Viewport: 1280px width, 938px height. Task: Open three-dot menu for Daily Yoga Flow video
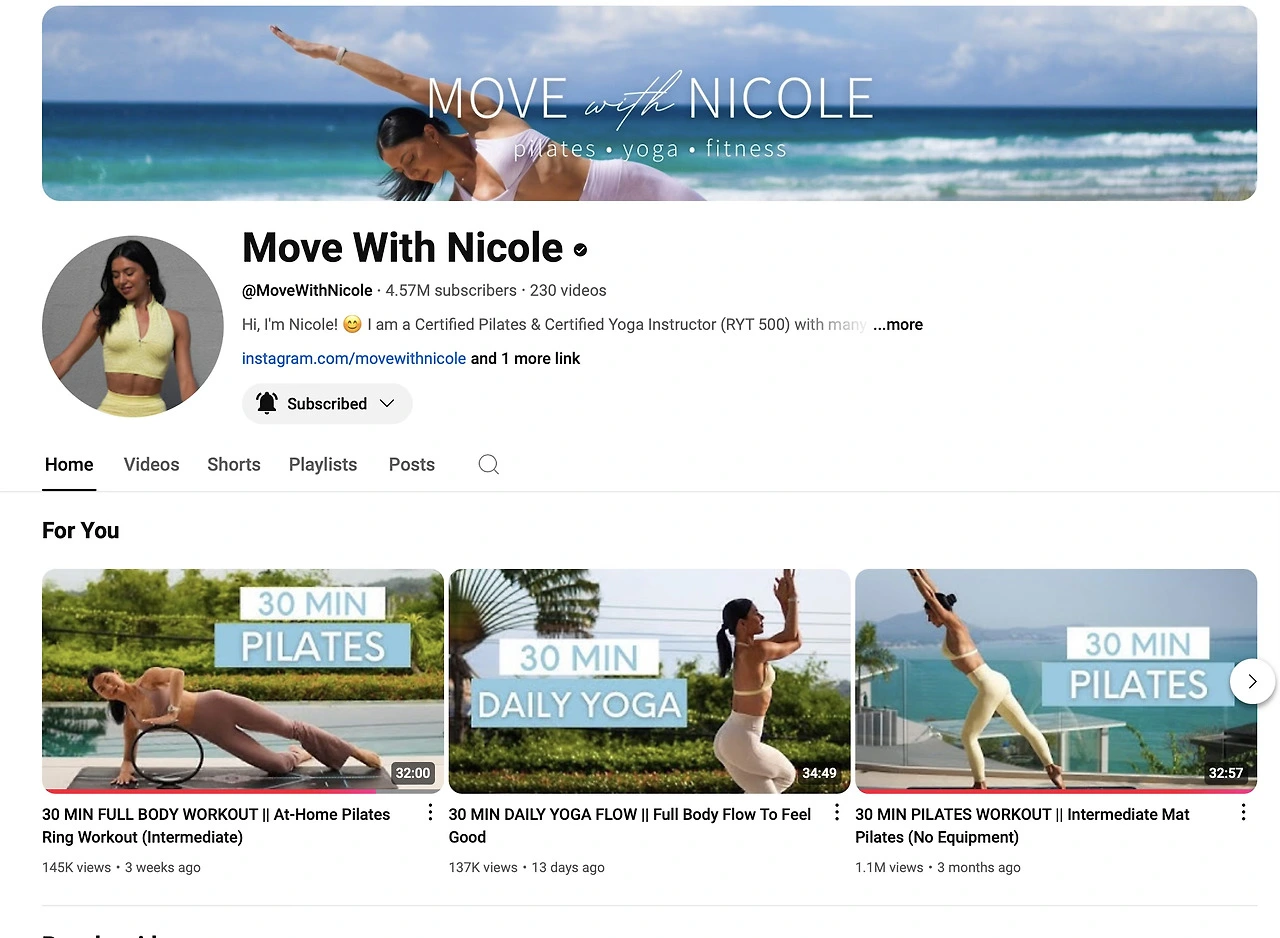pyautogui.click(x=837, y=812)
